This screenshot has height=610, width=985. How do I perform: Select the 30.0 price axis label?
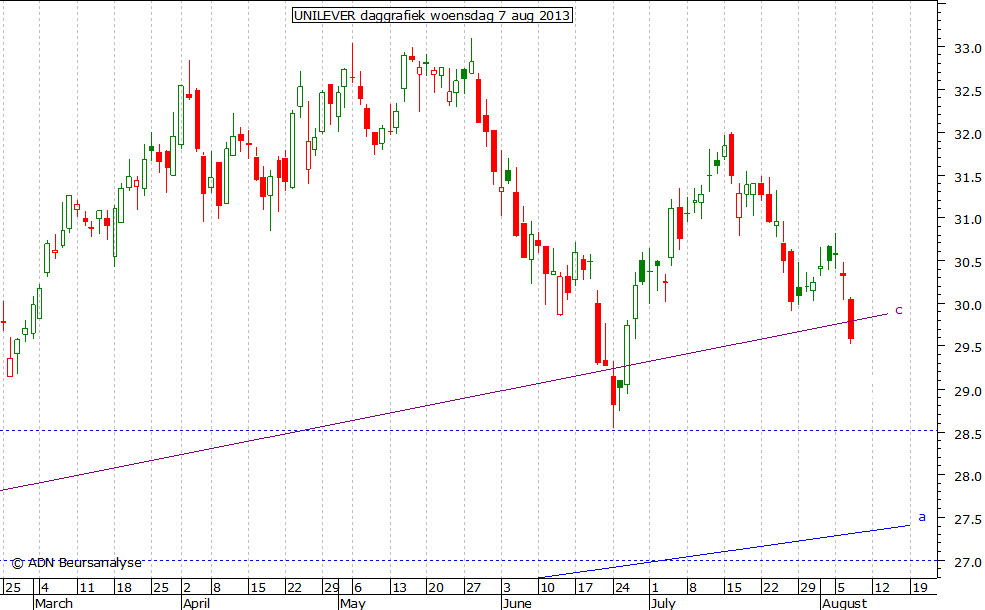click(967, 305)
